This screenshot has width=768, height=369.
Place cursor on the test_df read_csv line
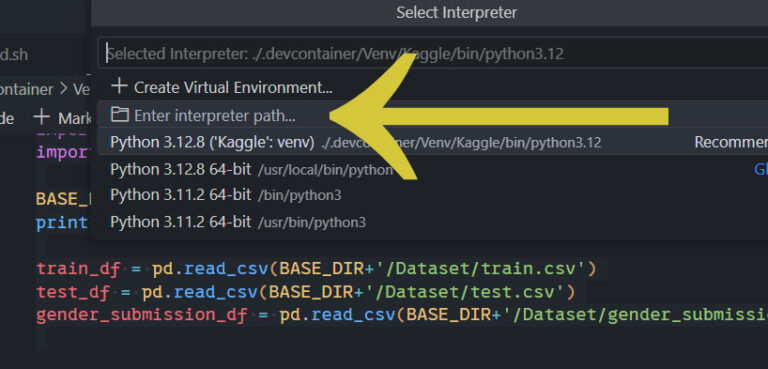306,292
